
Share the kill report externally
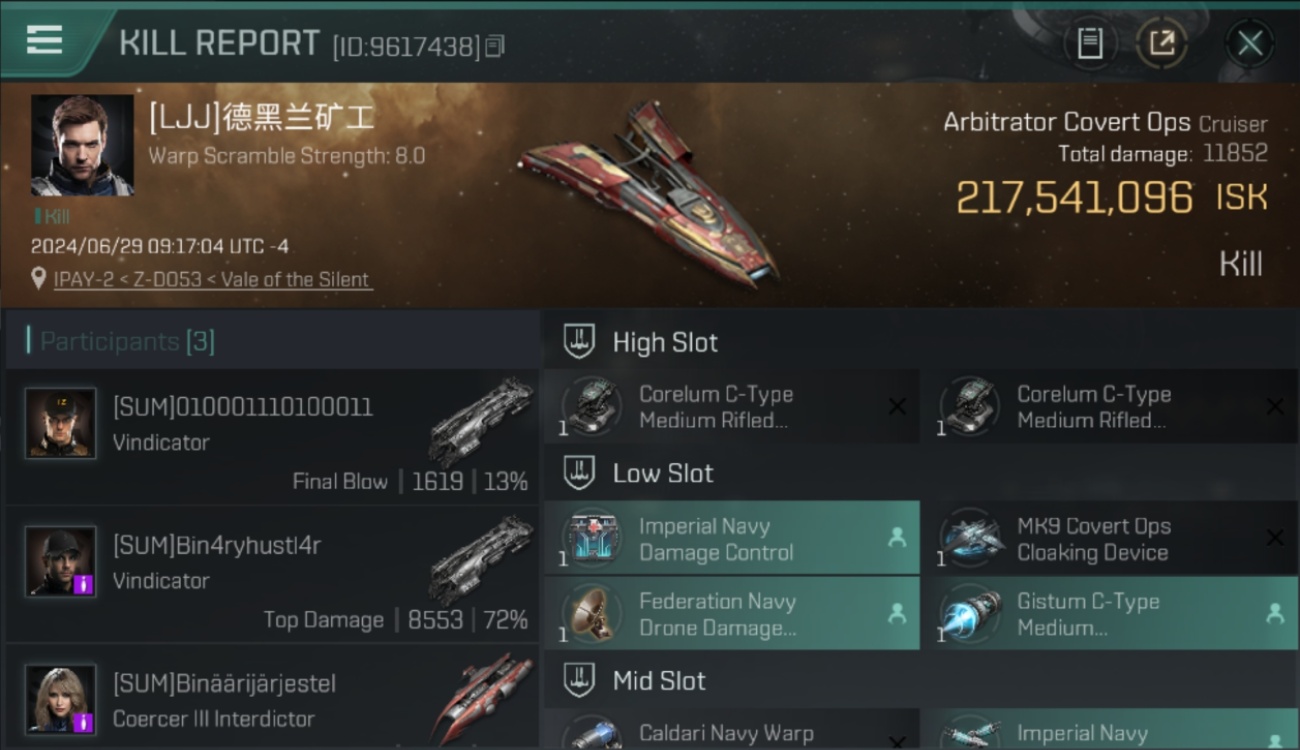click(1162, 43)
